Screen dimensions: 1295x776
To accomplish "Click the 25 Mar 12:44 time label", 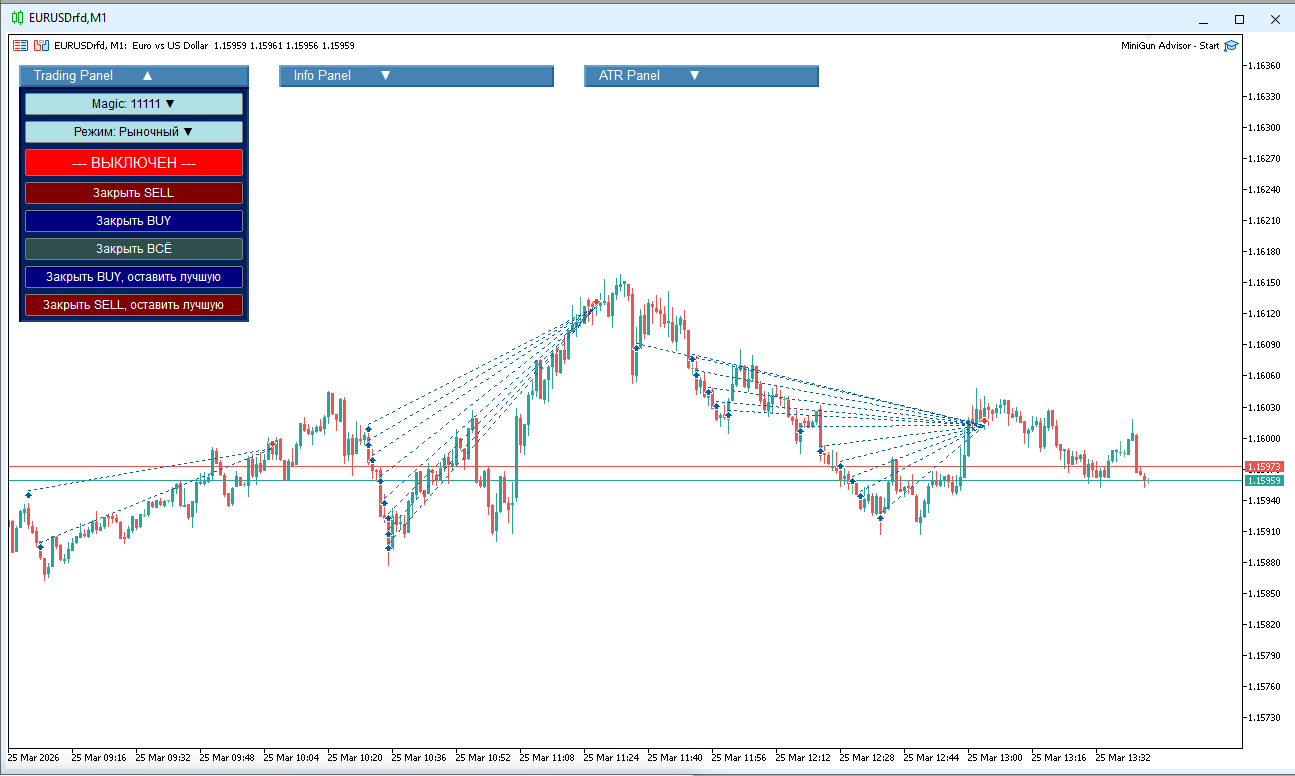I will [932, 758].
